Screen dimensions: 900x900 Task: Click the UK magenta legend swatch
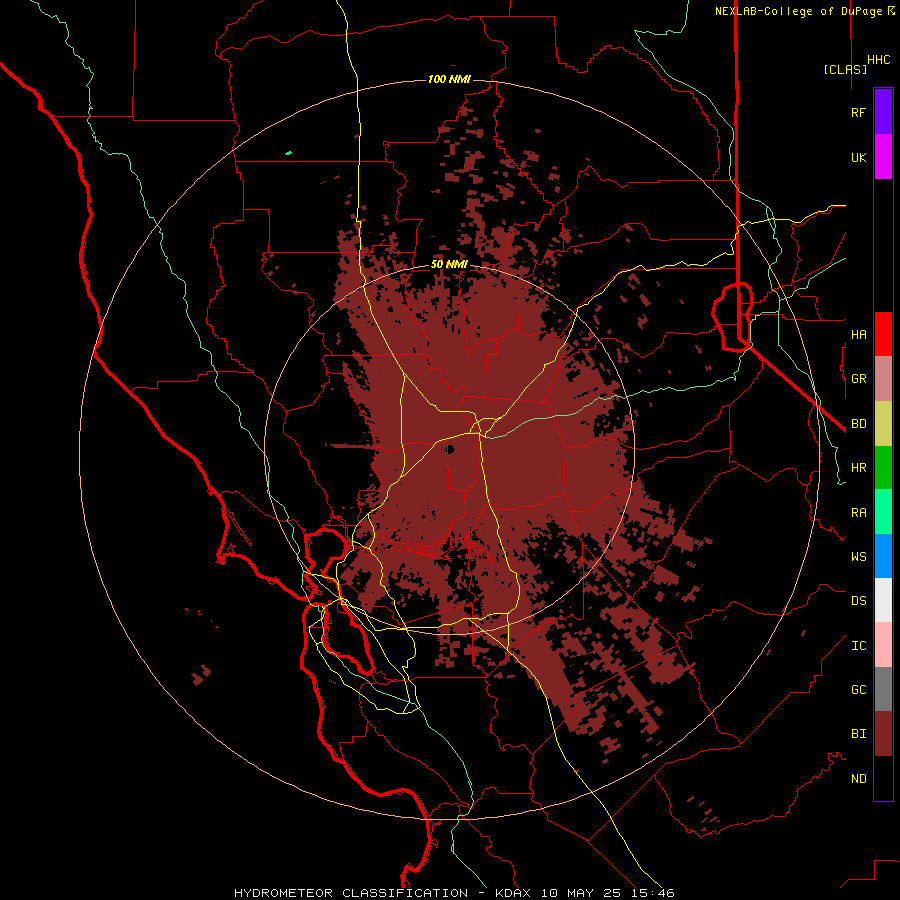pyautogui.click(x=883, y=157)
